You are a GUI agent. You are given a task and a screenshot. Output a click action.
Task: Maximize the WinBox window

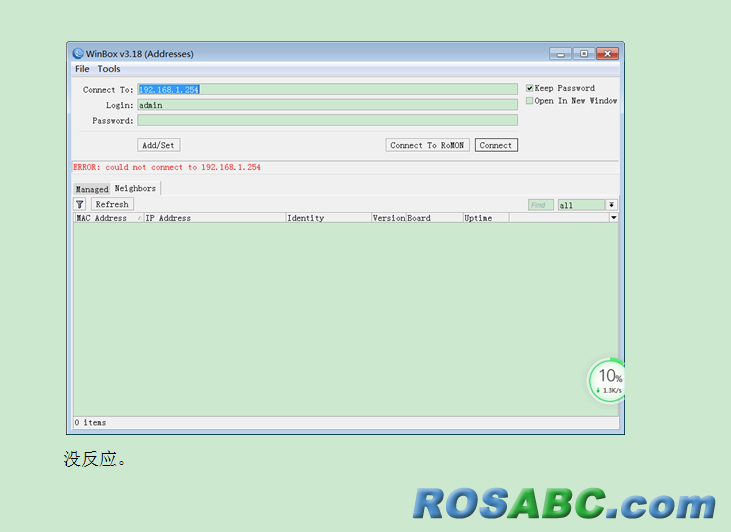(x=584, y=54)
